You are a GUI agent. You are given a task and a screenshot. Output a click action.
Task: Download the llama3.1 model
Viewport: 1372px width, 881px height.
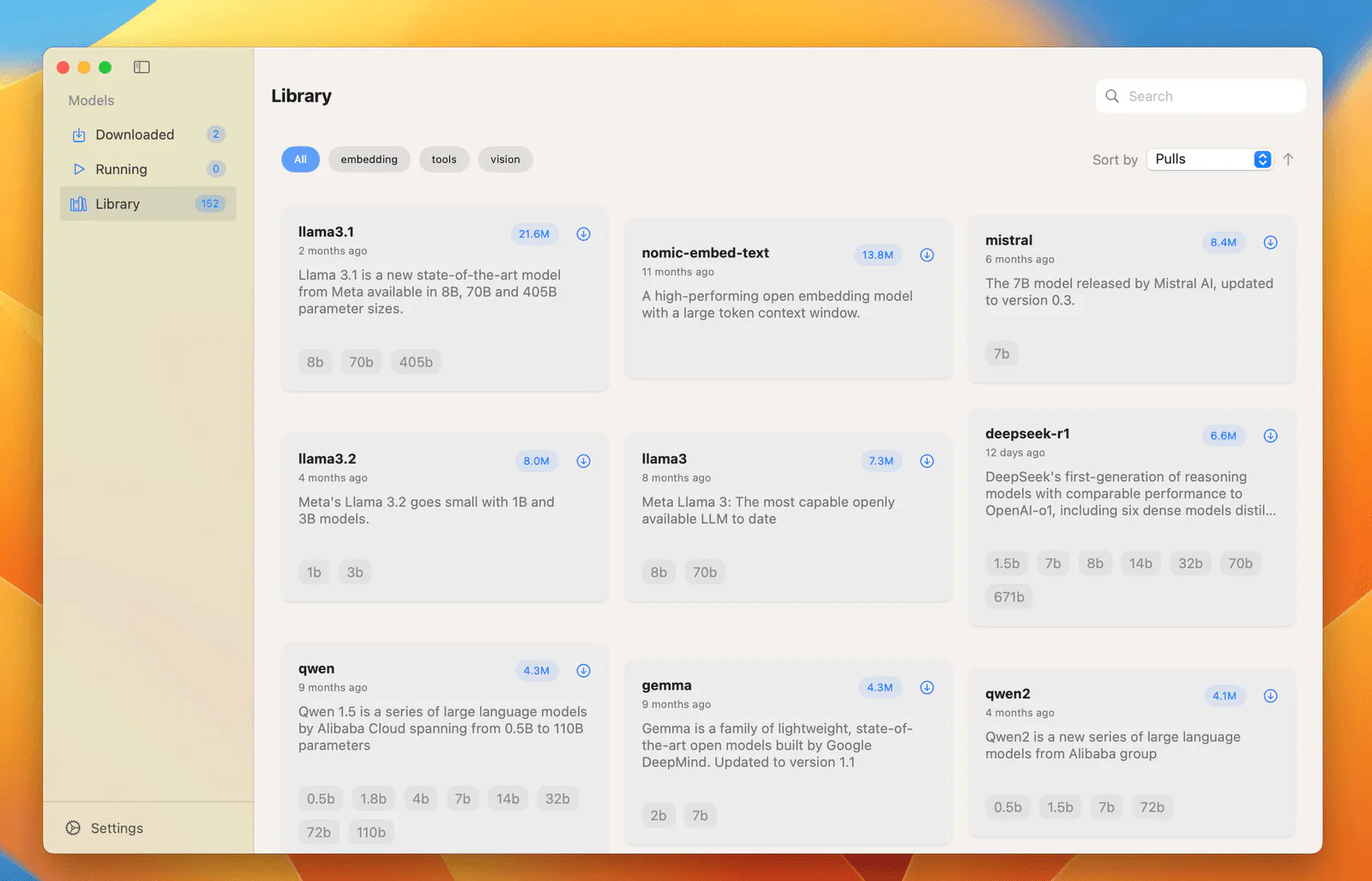[583, 233]
